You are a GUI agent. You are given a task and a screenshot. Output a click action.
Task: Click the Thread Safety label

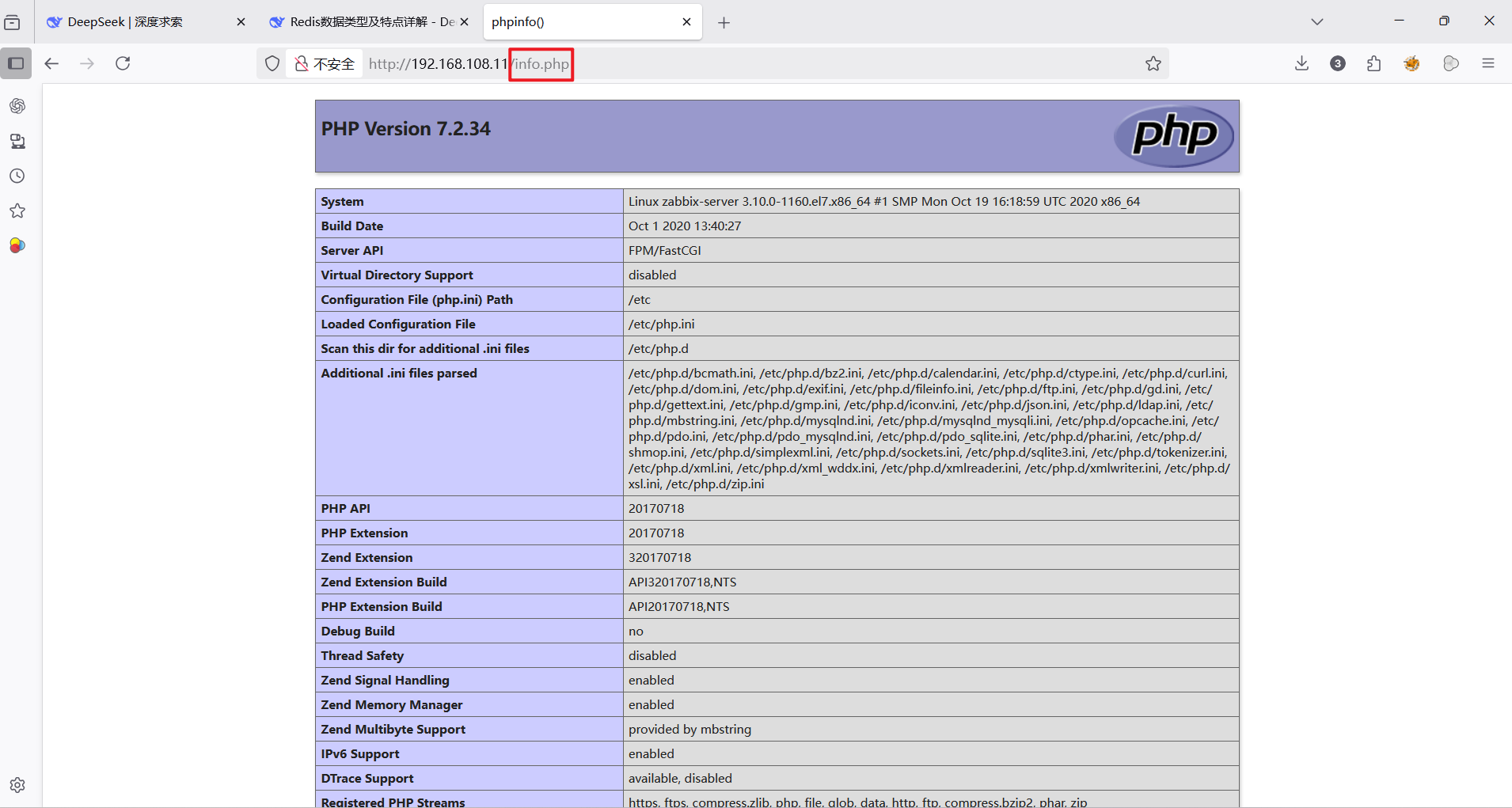coord(362,656)
